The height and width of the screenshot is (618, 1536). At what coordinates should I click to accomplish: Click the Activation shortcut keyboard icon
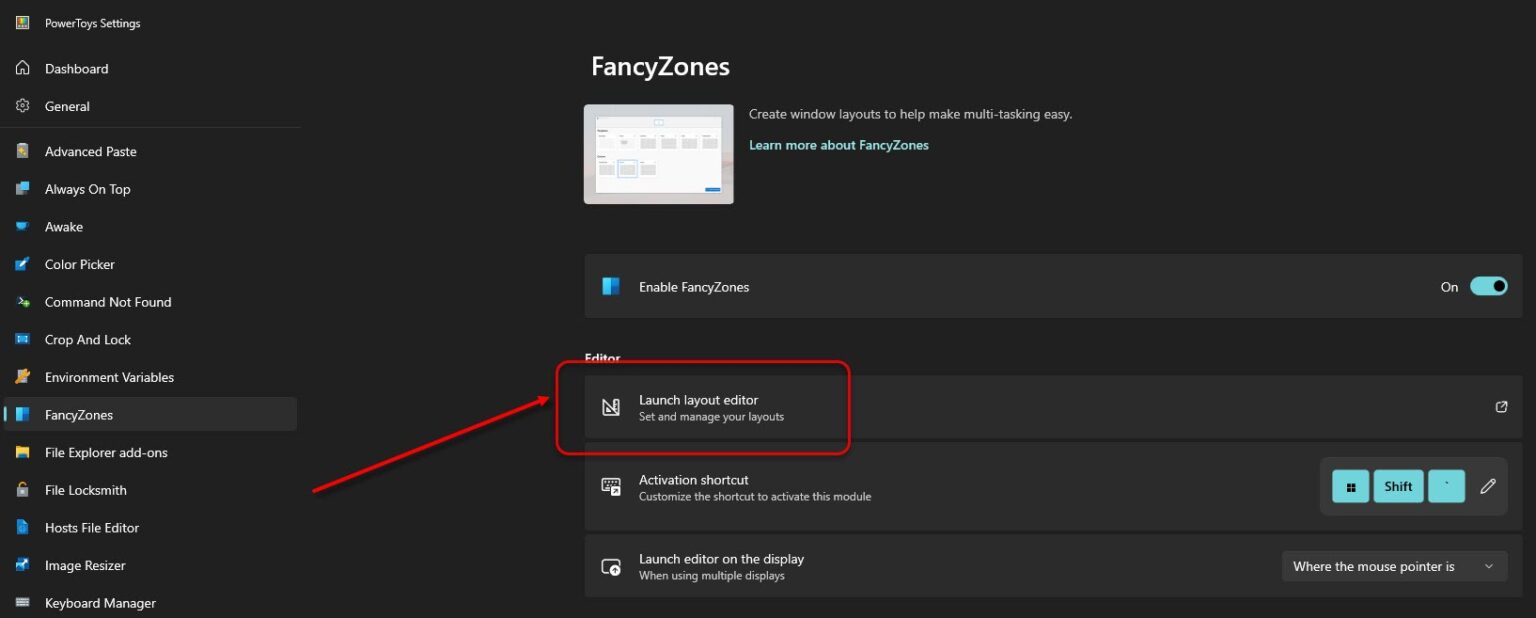611,487
